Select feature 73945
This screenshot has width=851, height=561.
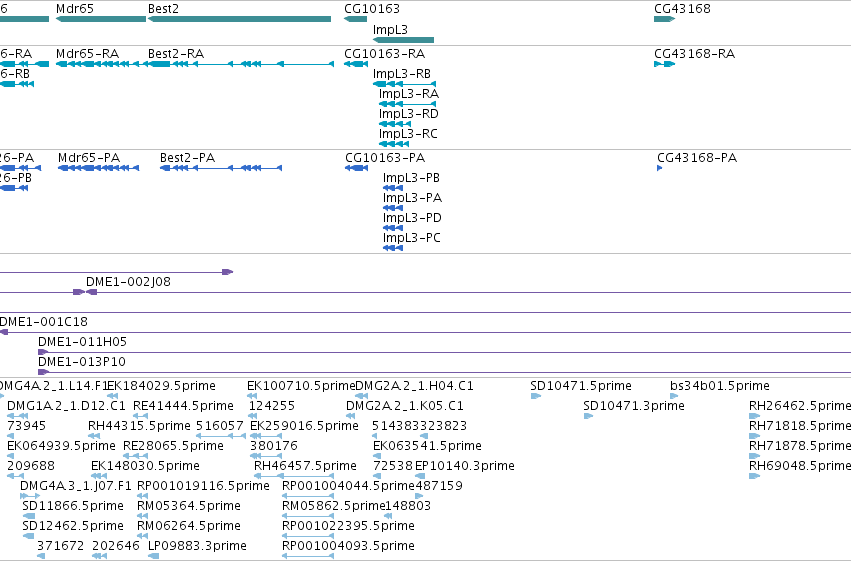point(10,436)
